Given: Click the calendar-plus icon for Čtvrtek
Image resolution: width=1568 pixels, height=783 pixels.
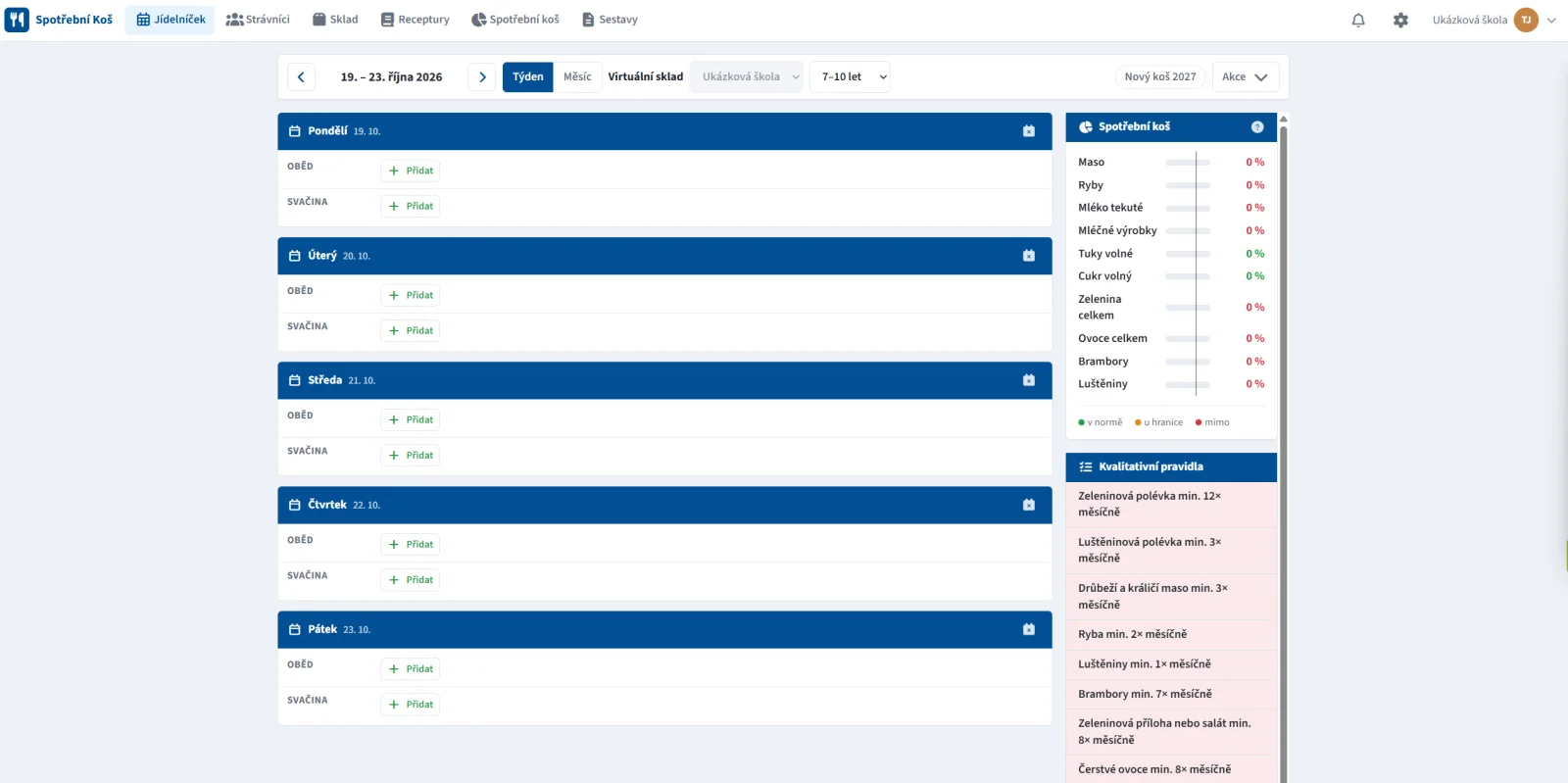Looking at the screenshot, I should (x=1029, y=505).
